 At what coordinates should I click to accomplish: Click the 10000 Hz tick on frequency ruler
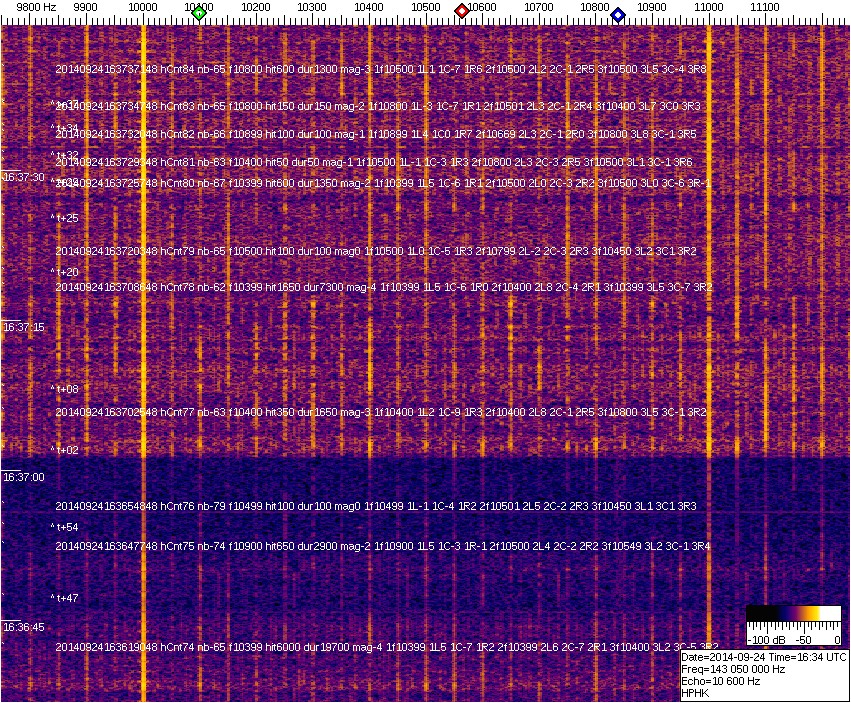pos(144,7)
